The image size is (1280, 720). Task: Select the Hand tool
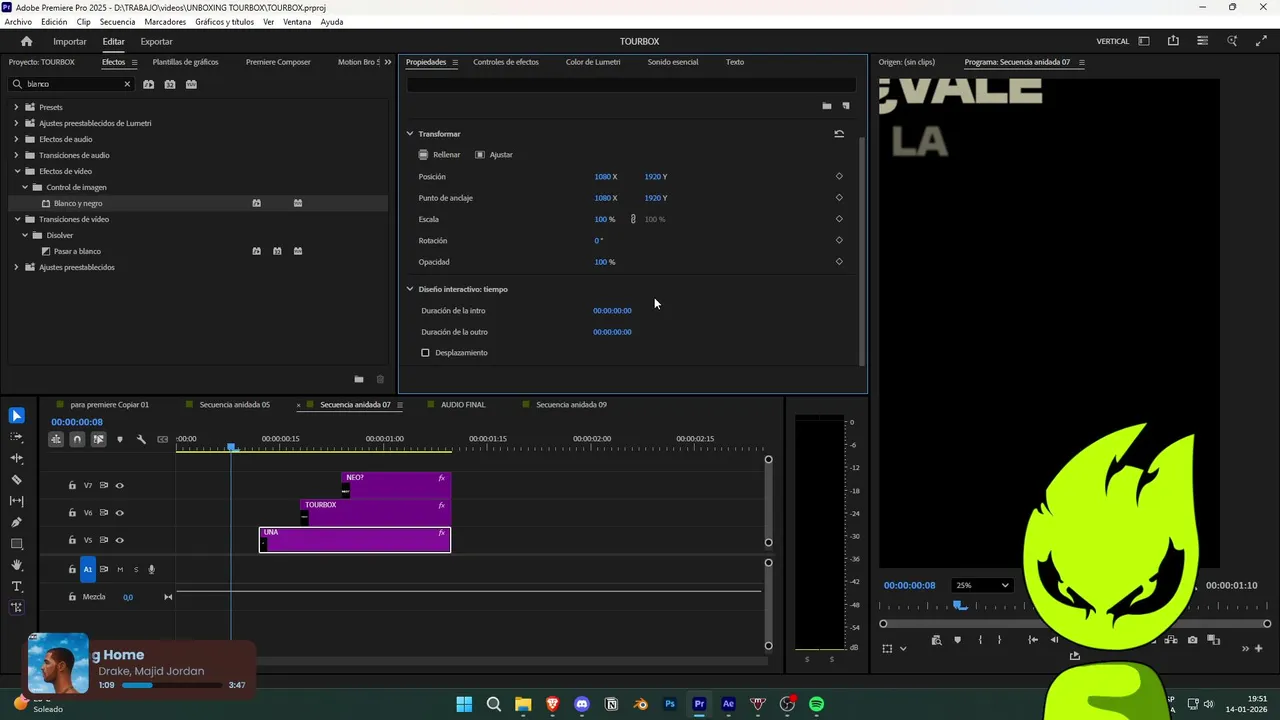(16, 565)
